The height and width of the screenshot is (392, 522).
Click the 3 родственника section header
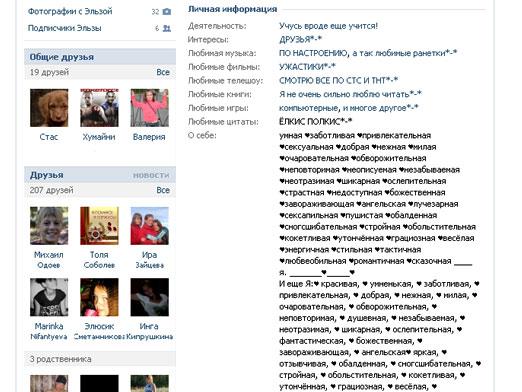tap(100, 359)
